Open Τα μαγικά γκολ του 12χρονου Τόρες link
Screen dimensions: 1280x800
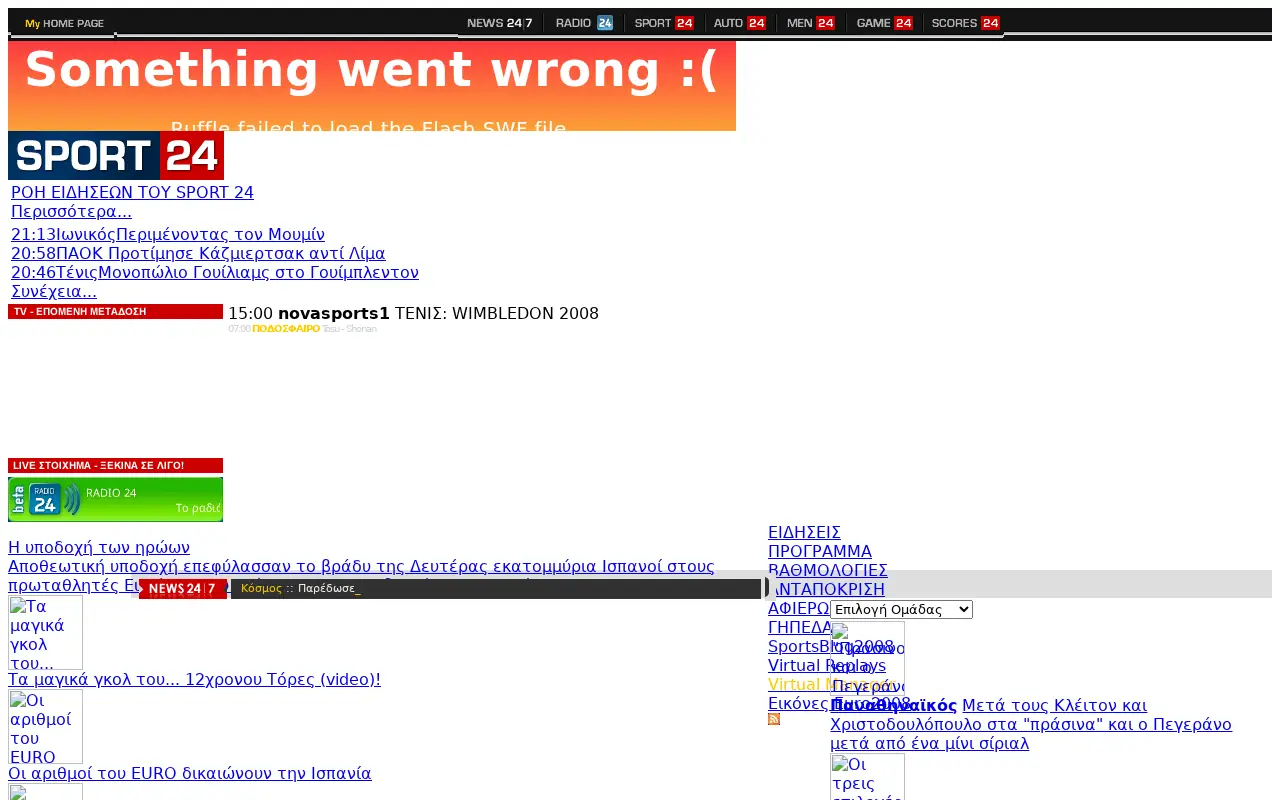[x=194, y=680]
